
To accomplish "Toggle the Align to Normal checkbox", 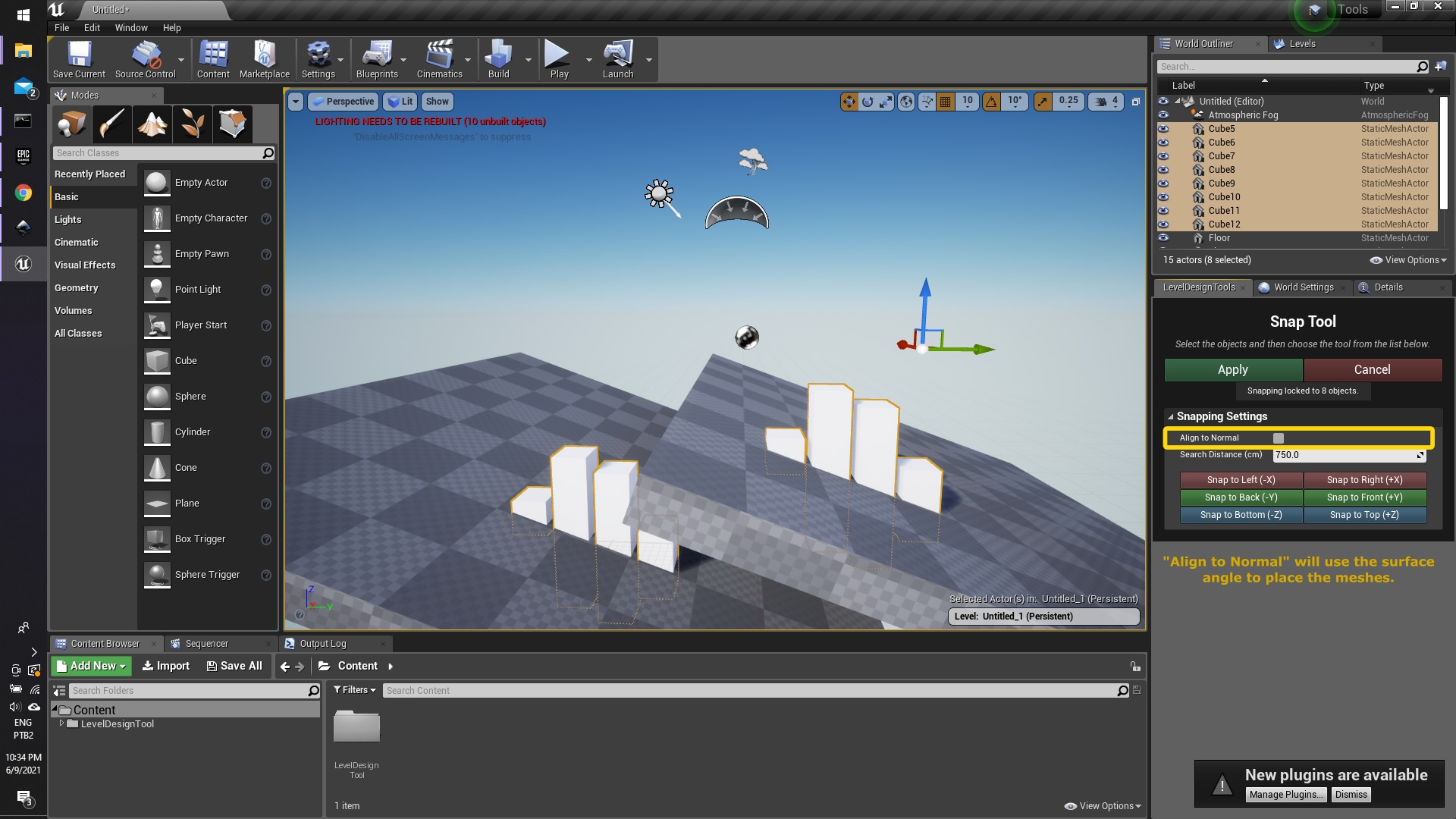I will 1279,438.
